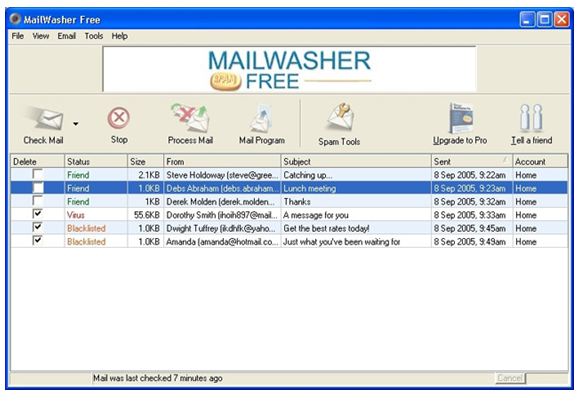580x402 pixels.
Task: Click Blacklisted status on Amanda row
Action: tap(86, 241)
